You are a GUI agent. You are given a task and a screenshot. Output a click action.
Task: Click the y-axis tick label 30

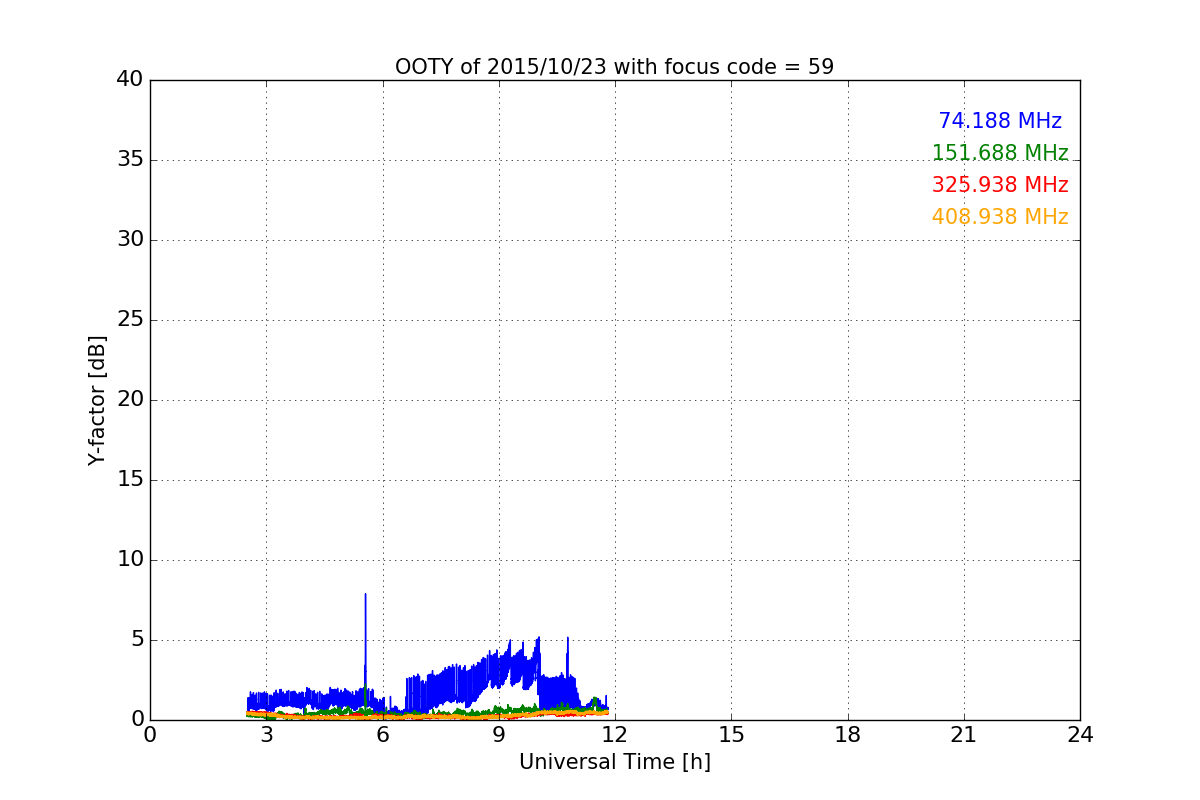click(130, 240)
